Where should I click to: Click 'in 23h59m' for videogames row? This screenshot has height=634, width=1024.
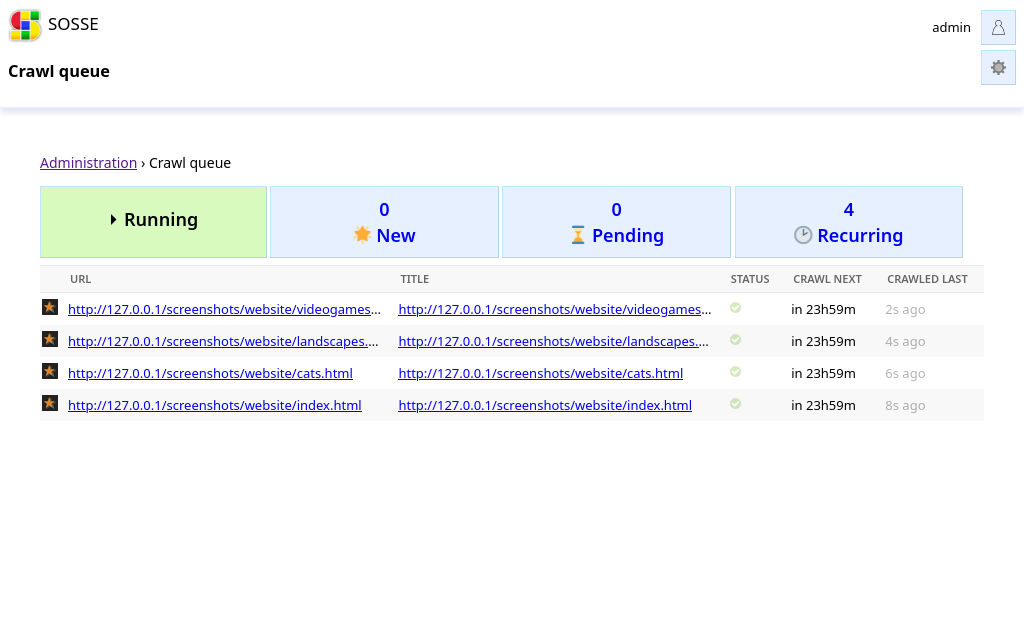click(x=823, y=309)
